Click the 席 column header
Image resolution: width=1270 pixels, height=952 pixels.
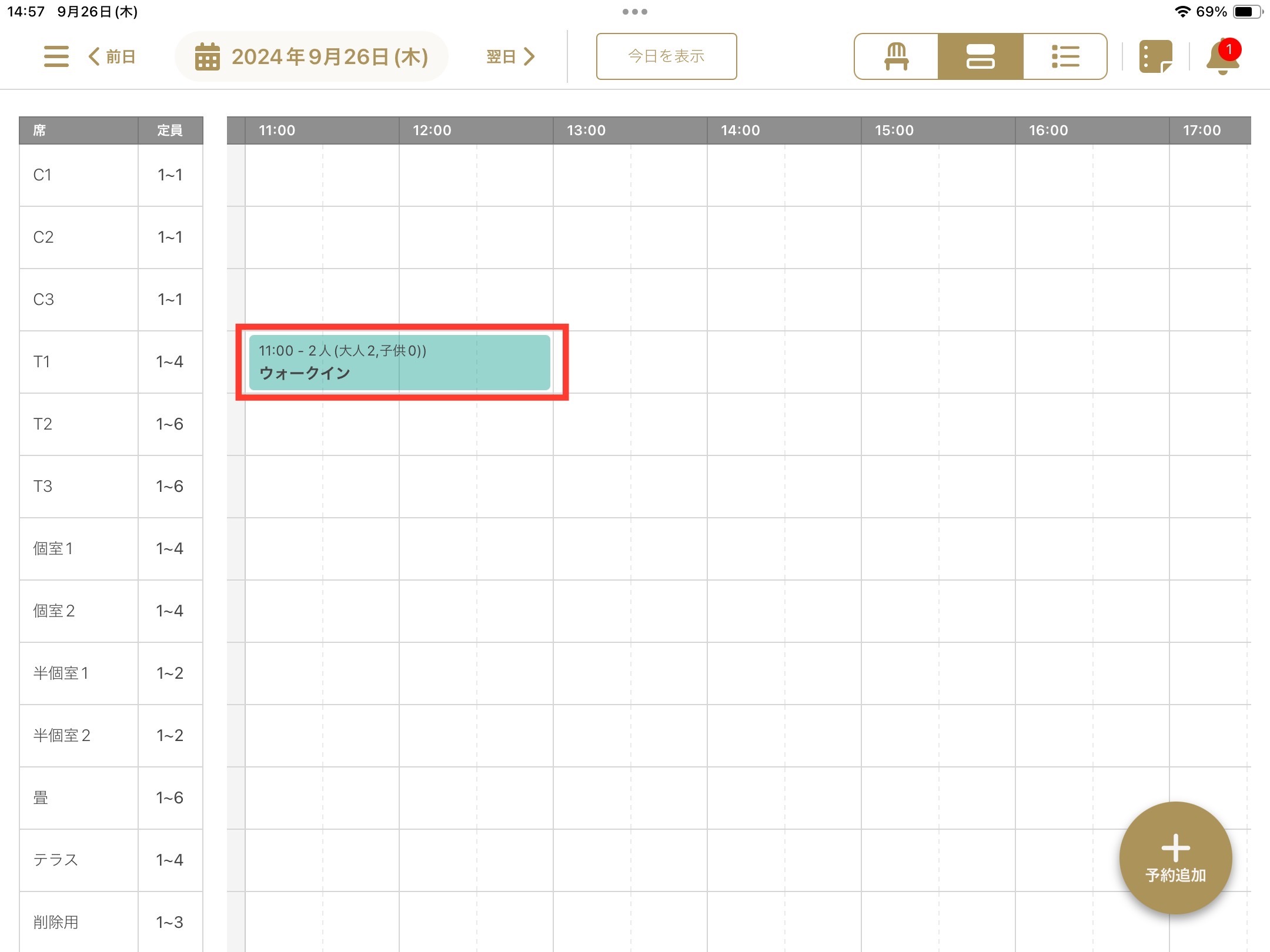click(78, 130)
